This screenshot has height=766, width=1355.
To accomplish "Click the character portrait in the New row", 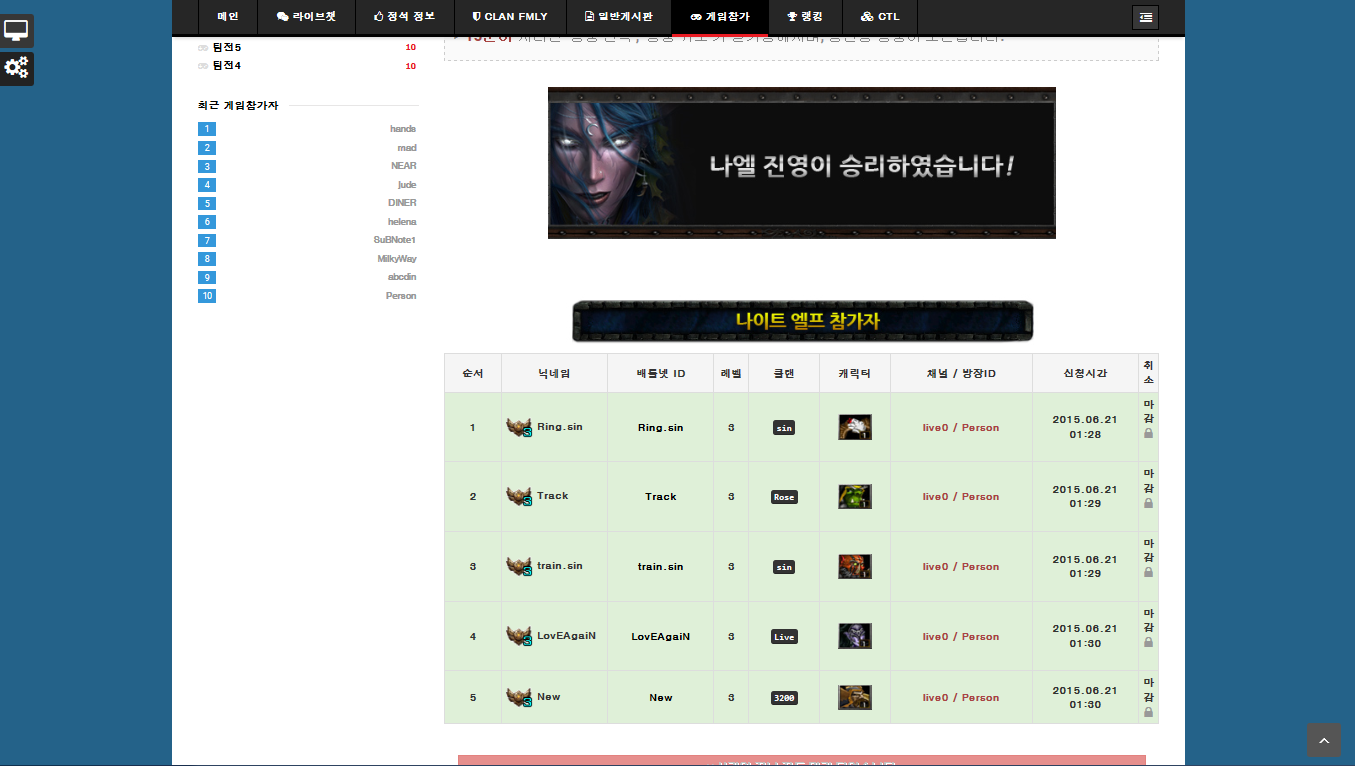I will click(x=855, y=698).
